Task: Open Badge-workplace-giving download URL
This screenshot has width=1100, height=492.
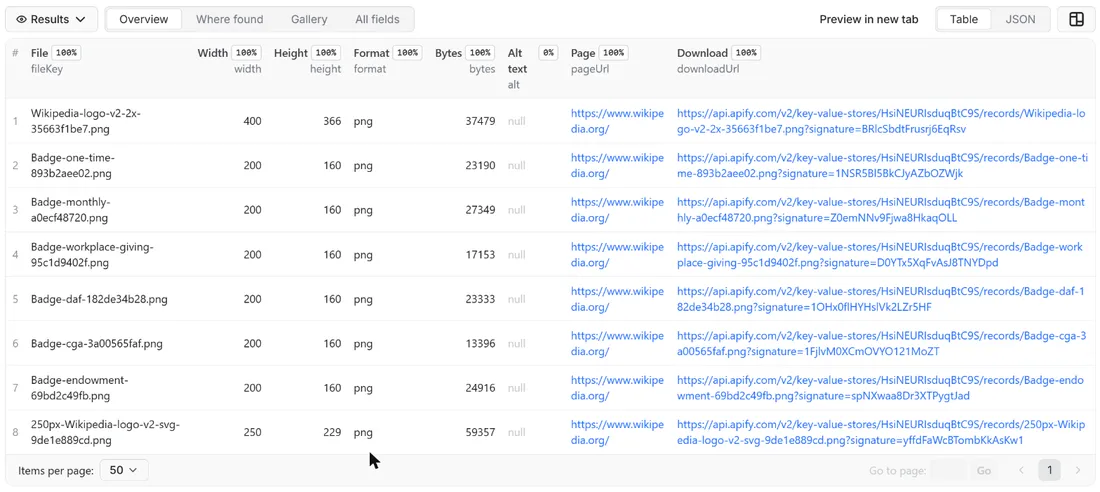Action: point(880,255)
